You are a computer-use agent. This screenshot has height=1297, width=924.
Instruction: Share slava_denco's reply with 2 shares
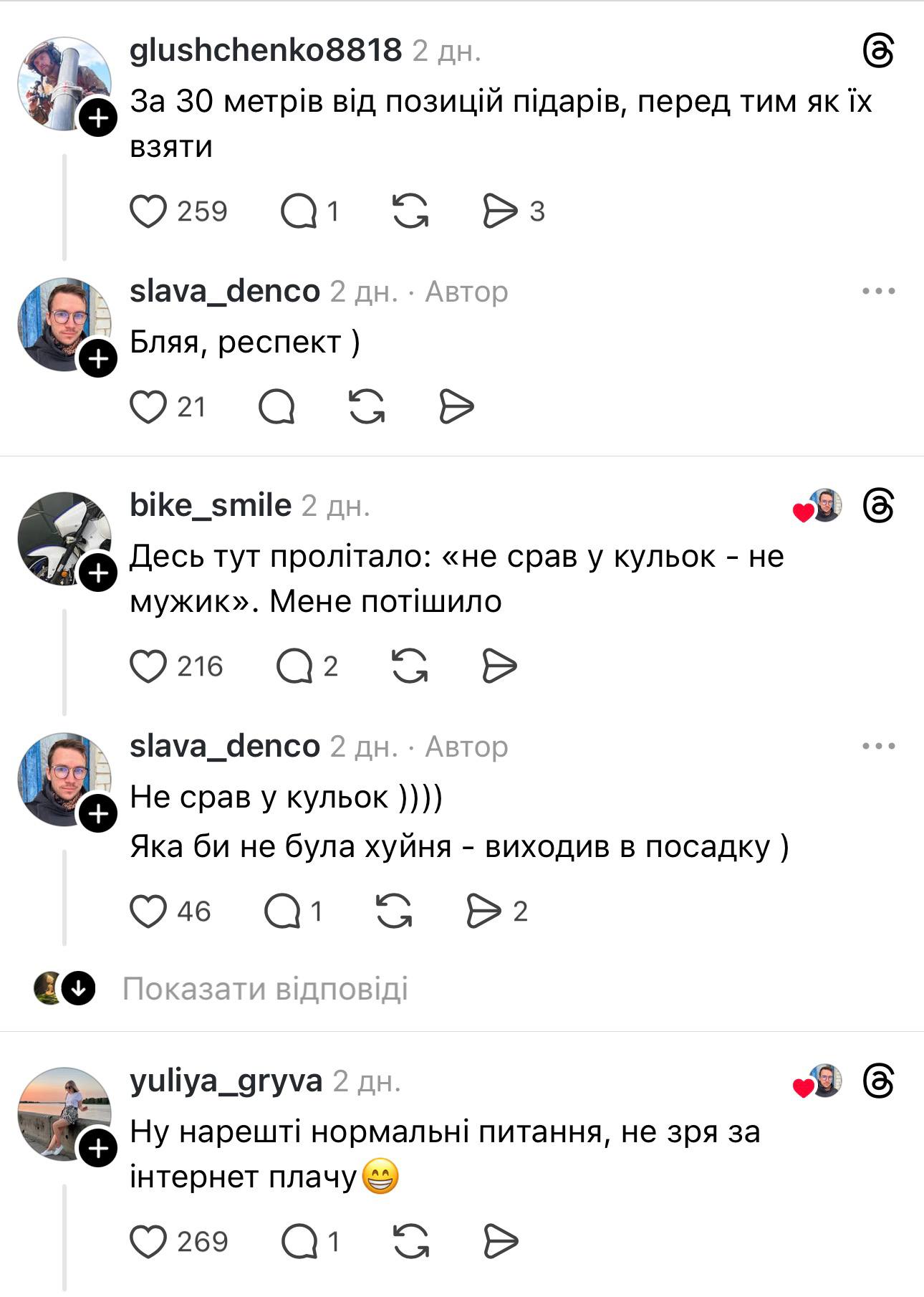[x=484, y=911]
